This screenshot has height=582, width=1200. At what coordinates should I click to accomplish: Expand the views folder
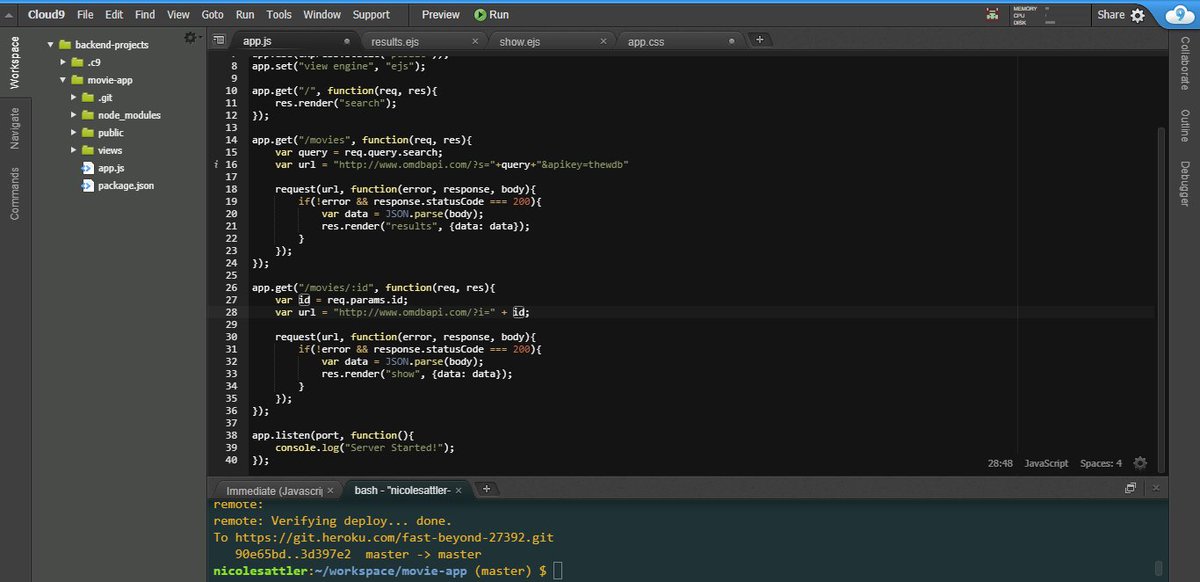tap(75, 150)
